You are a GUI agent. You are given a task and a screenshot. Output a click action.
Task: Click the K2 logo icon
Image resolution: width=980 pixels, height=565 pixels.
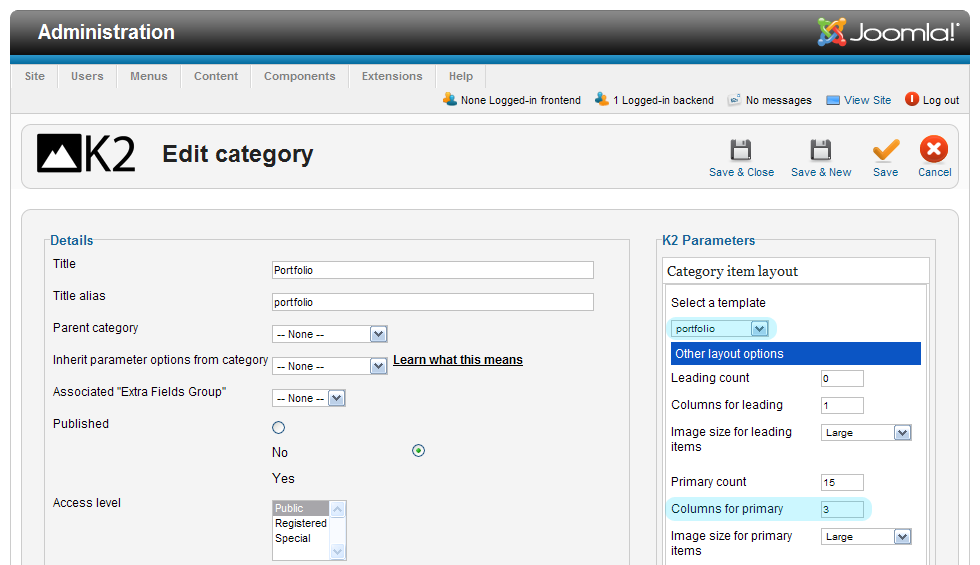tap(86, 154)
